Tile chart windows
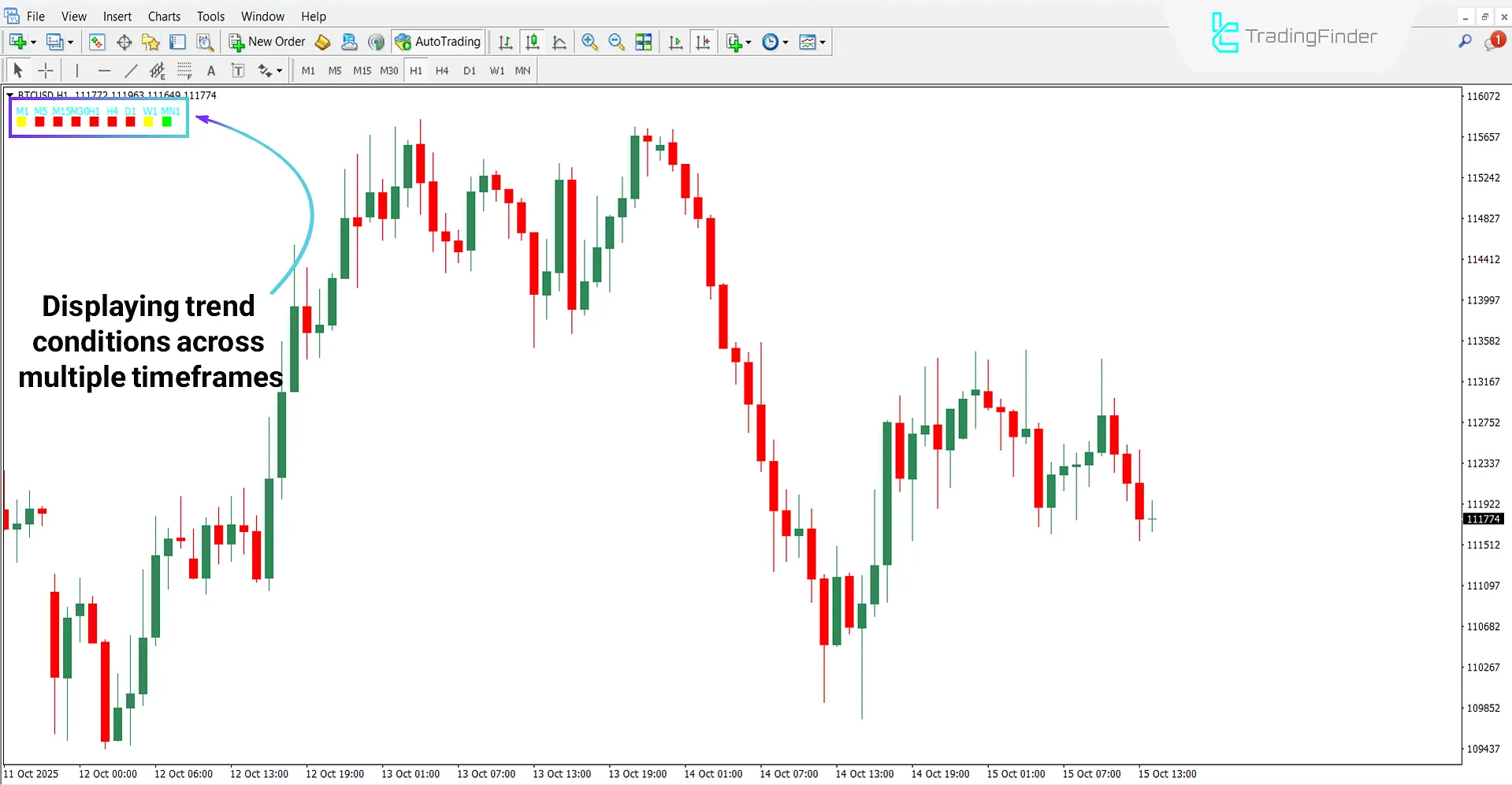The height and width of the screenshot is (785, 1512). click(x=644, y=41)
